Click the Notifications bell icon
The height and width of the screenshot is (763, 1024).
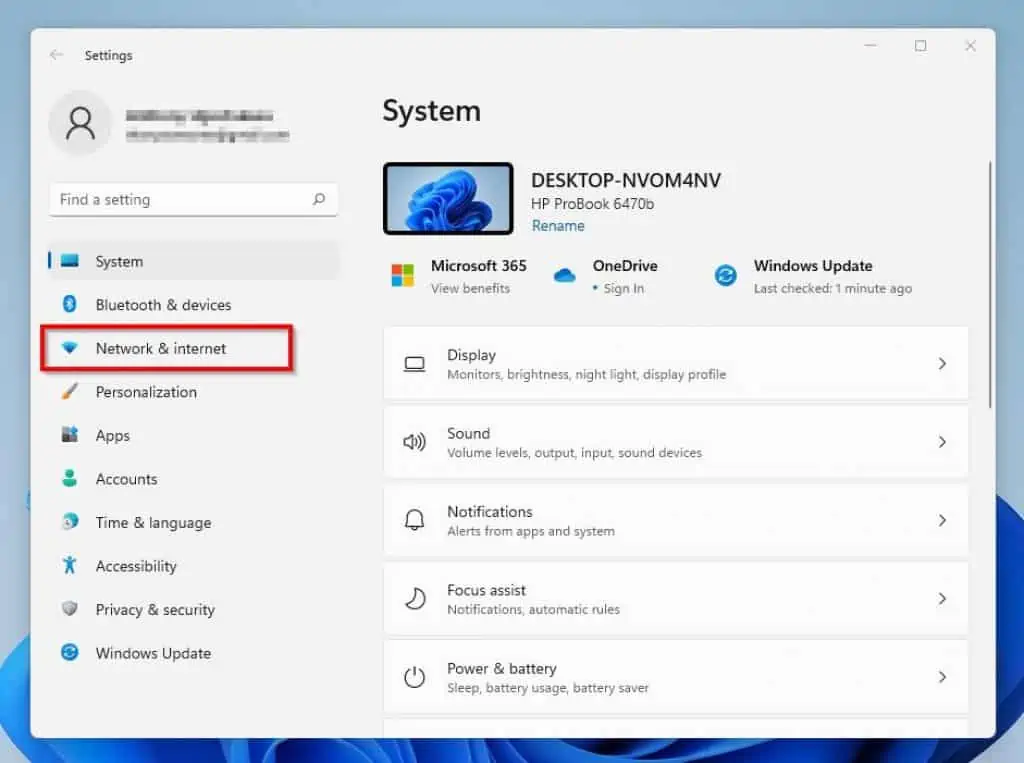click(x=415, y=520)
